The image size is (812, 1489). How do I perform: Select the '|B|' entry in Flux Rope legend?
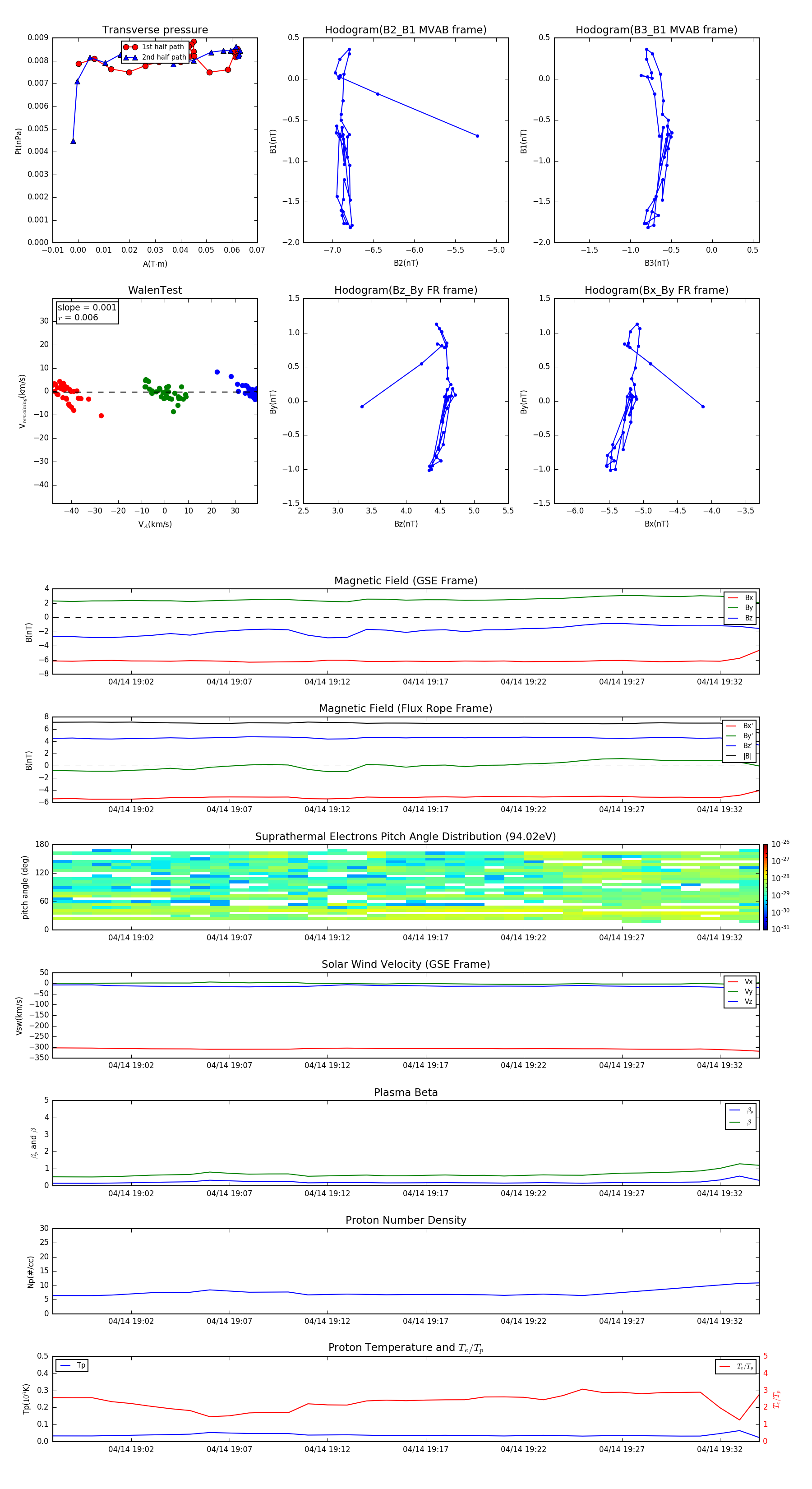[740, 756]
